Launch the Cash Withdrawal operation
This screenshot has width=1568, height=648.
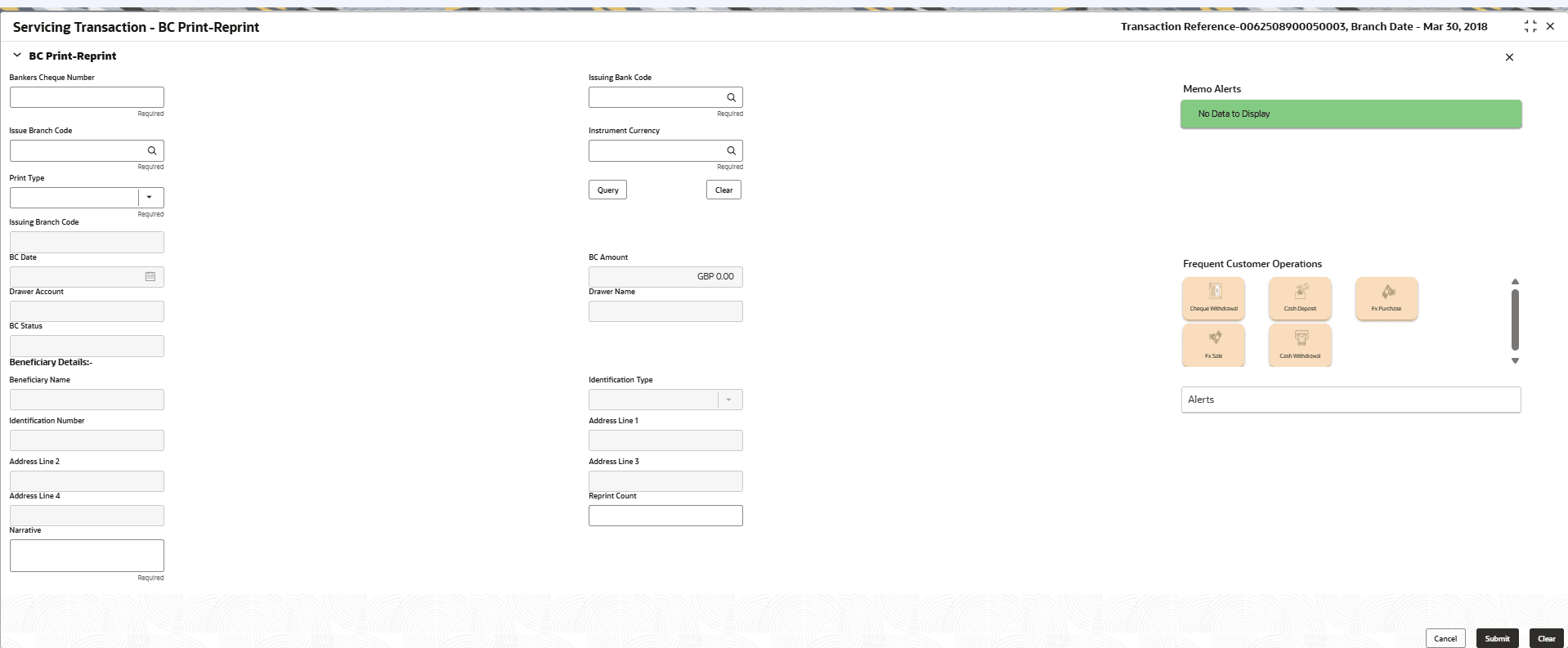click(1300, 345)
